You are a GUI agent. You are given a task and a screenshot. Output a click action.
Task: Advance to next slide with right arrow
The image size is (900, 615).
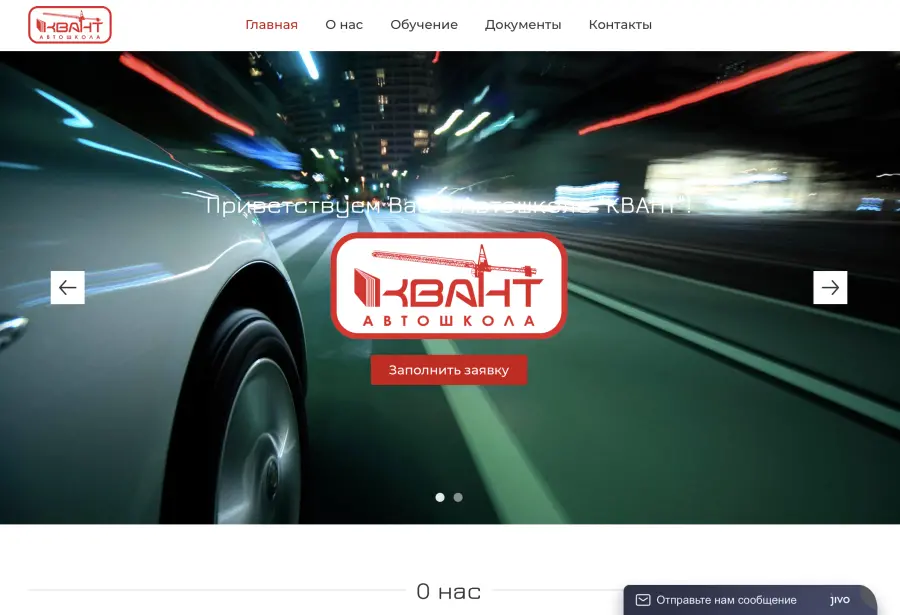[830, 288]
